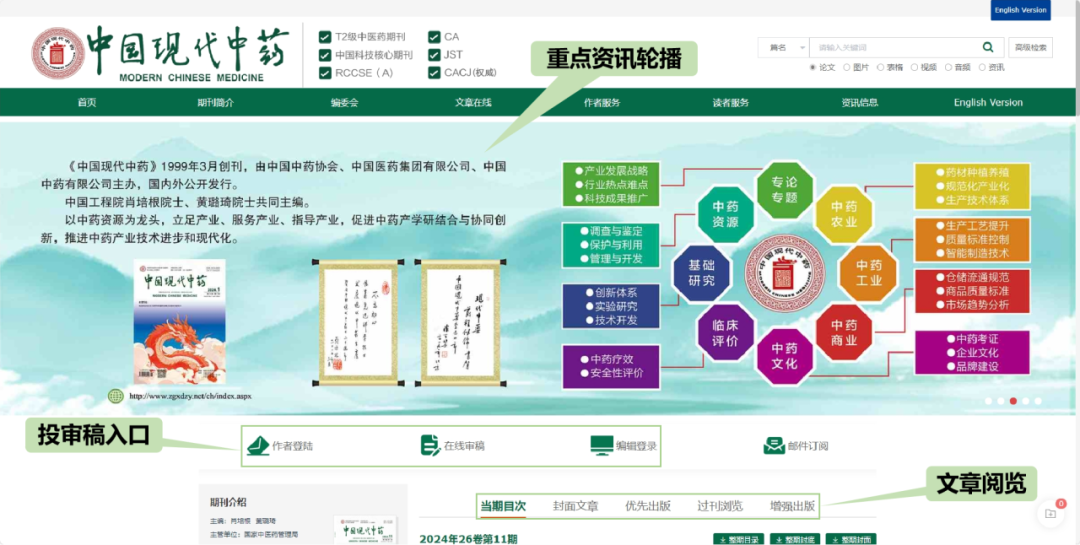Screen dimensions: 1080x545
Task: Click the 期刊介绍 panel heading
Action: click(229, 502)
